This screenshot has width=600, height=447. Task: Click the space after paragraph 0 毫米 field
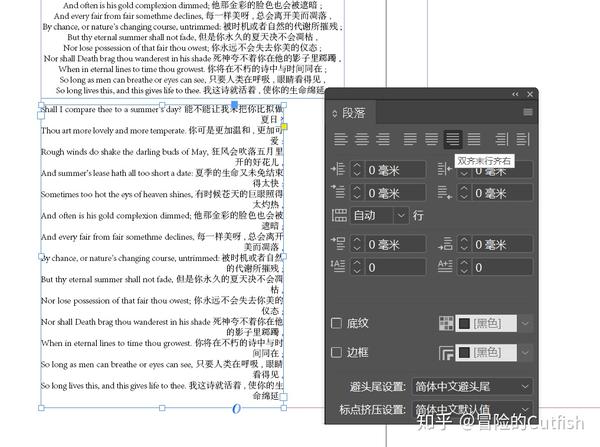pyautogui.click(x=502, y=244)
